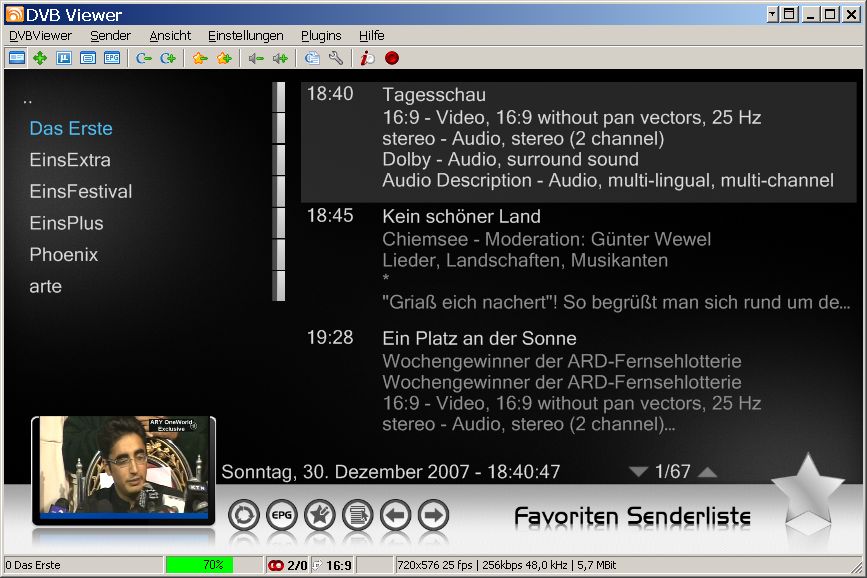Image resolution: width=867 pixels, height=578 pixels.
Task: Page down with the arrow left of 1/67
Action: [638, 472]
